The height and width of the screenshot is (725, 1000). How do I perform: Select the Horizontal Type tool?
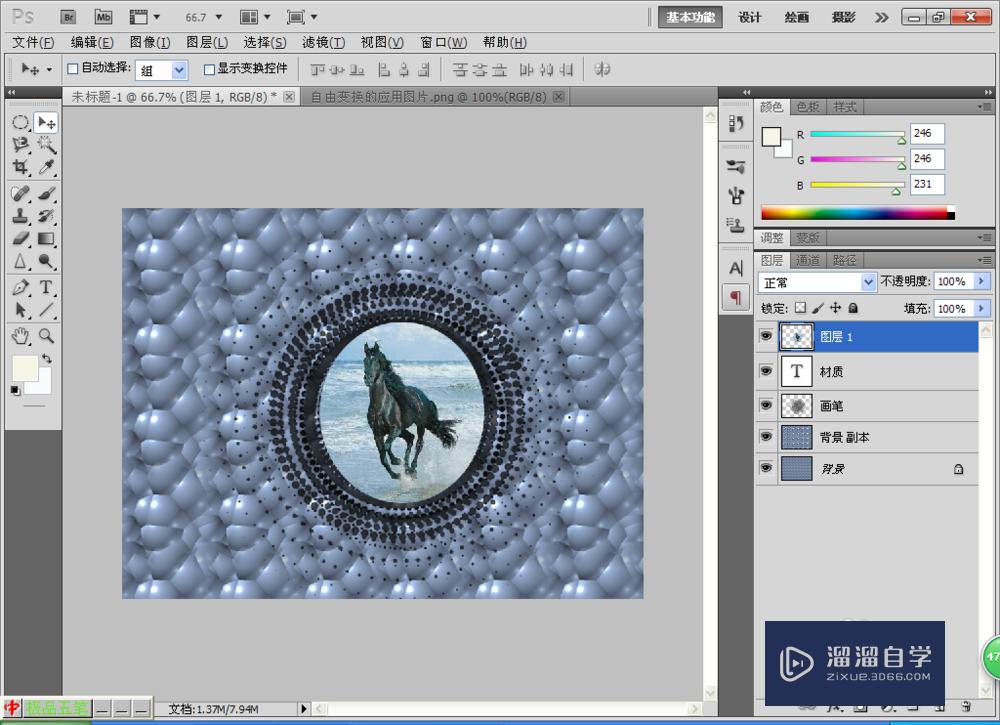click(x=46, y=288)
